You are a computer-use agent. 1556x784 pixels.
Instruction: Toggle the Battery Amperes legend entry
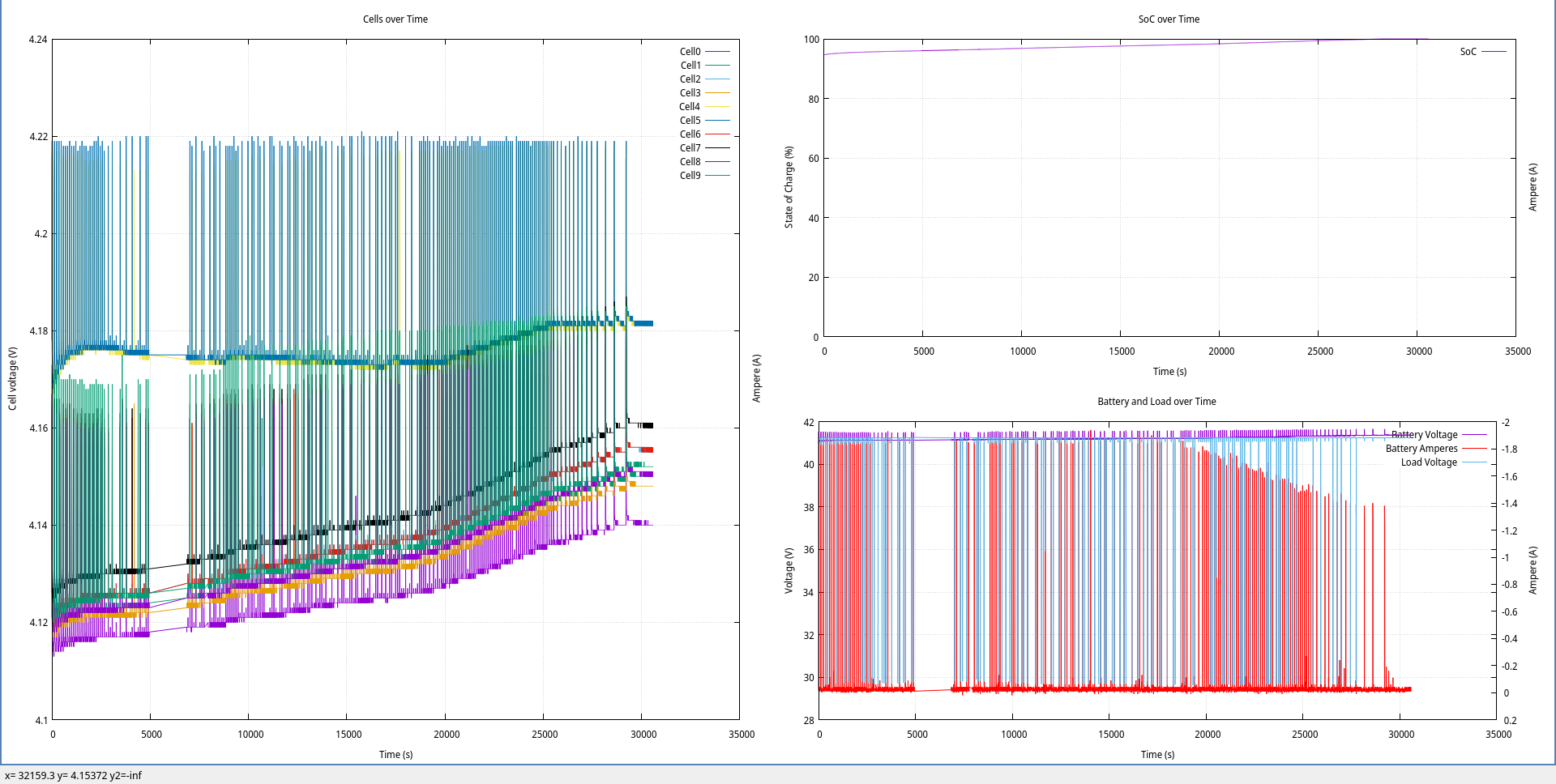click(1436, 448)
